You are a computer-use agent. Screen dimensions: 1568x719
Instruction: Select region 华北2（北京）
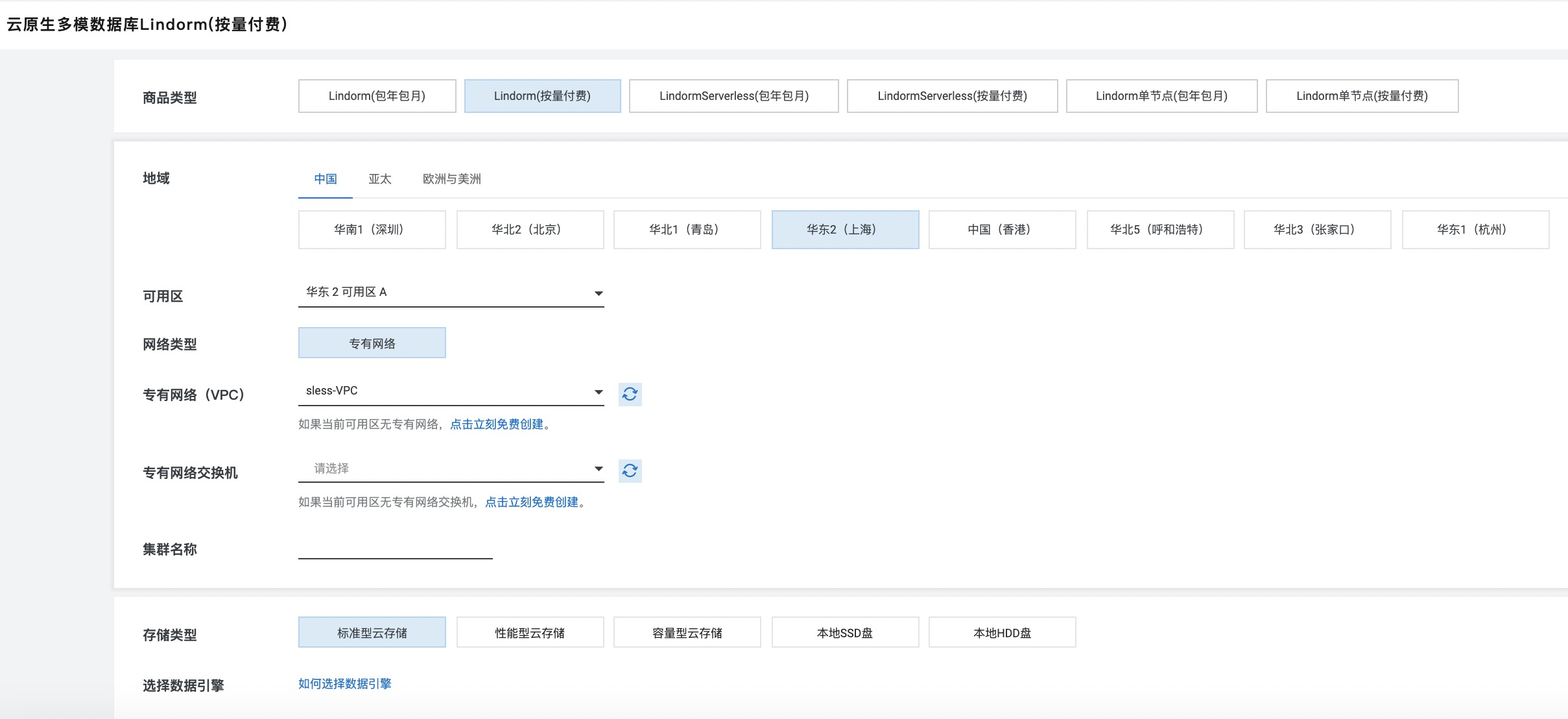click(530, 230)
